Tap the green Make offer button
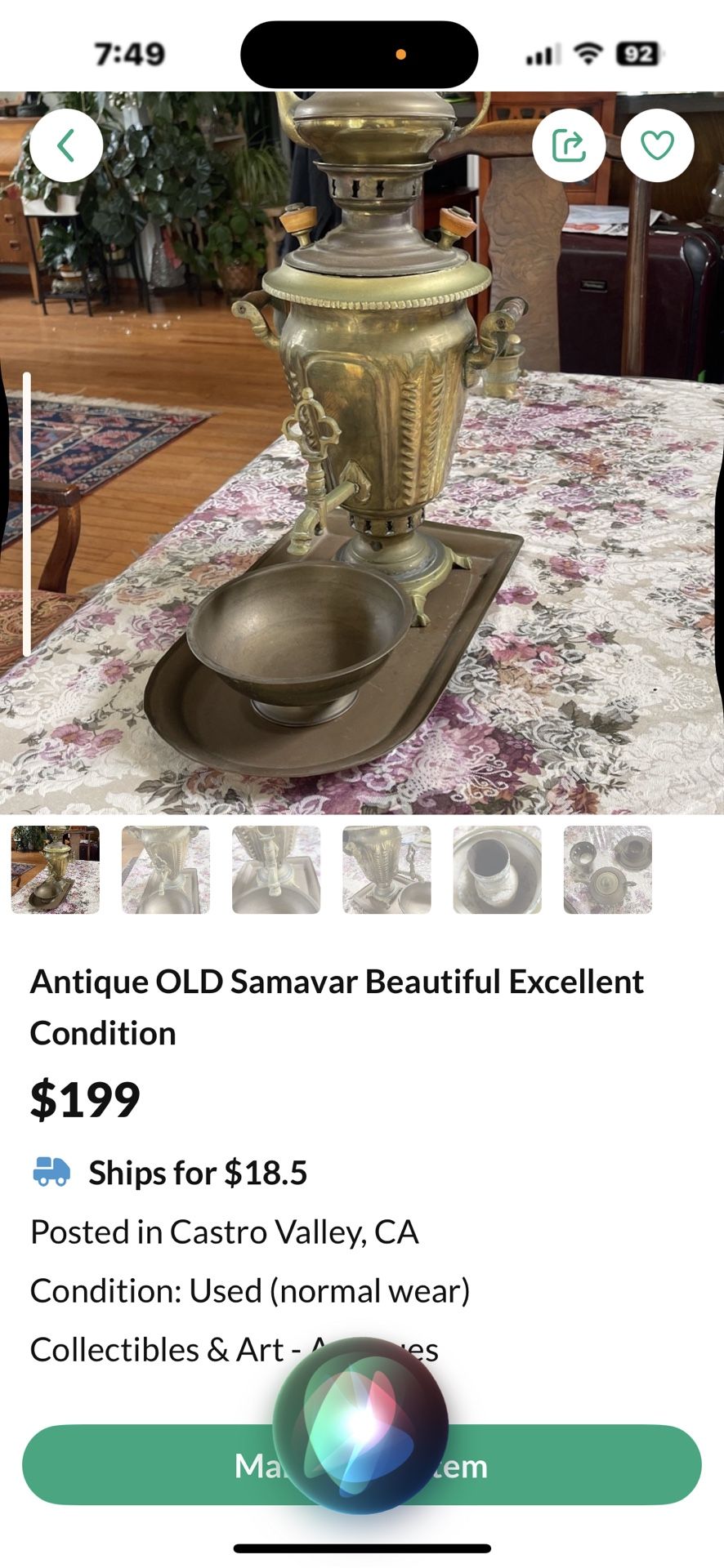The height and width of the screenshot is (1568, 724). pos(362,1465)
